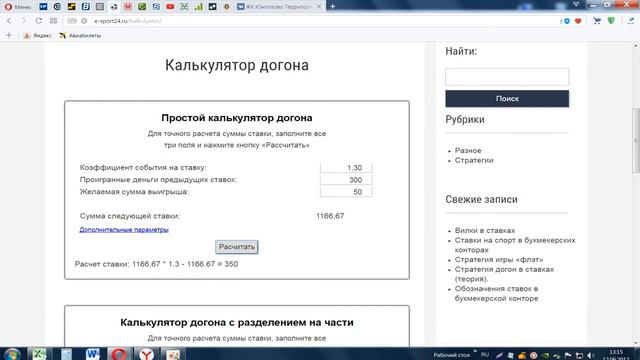Screen dimensions: 640x360
Task: Switch to the red M pinned tab
Action: (128, 7)
